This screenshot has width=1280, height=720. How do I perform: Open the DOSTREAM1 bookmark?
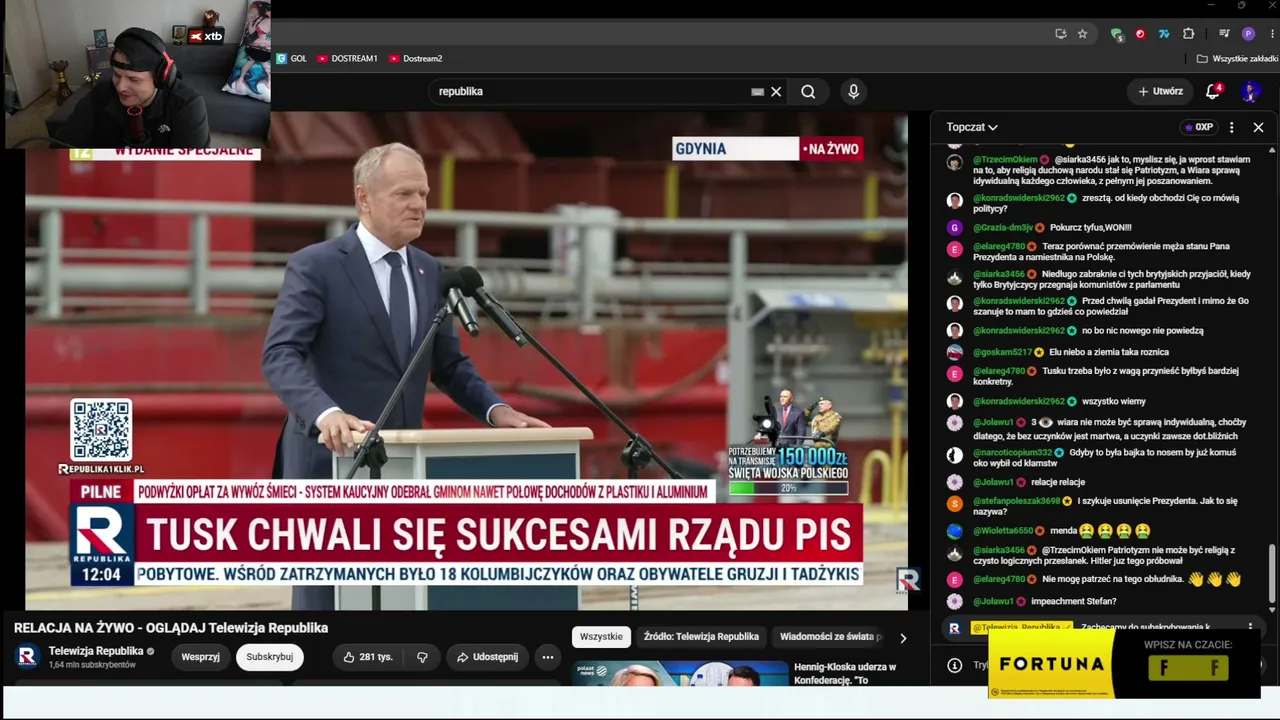coord(347,59)
